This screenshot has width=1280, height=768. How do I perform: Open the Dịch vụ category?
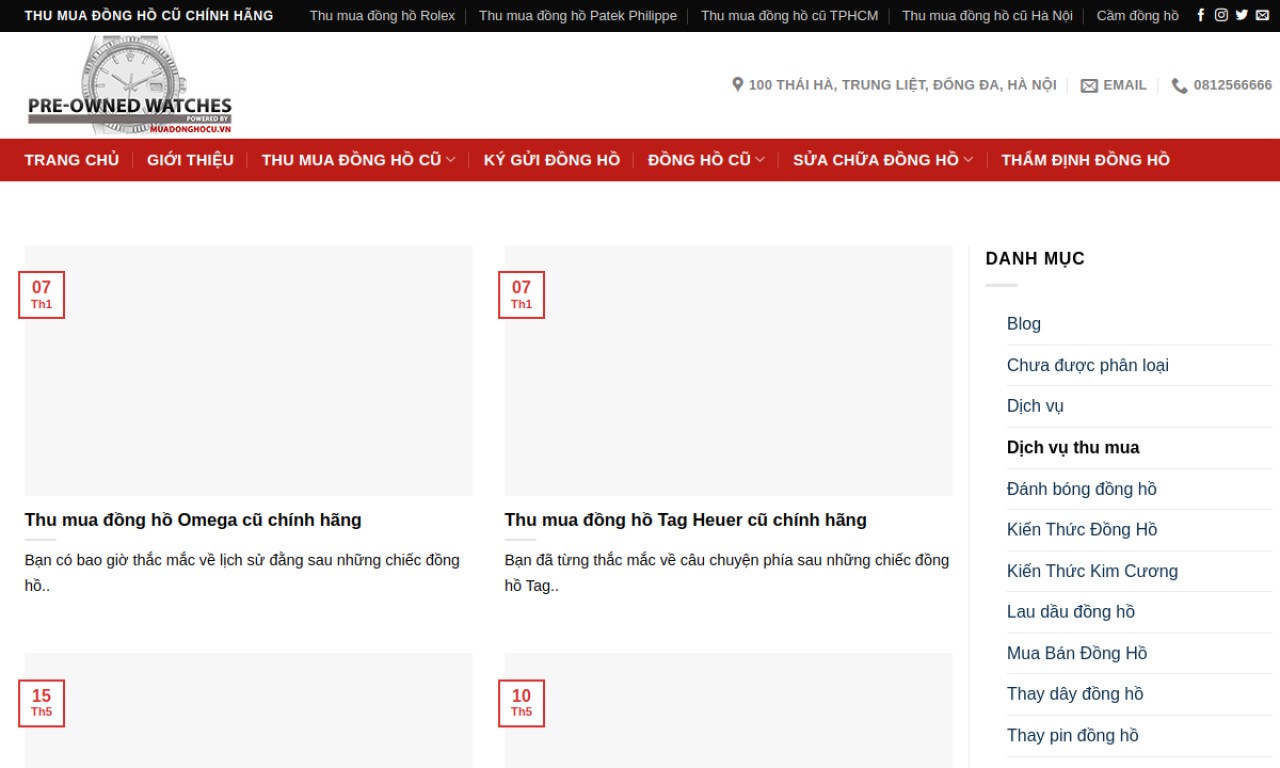tap(1035, 406)
